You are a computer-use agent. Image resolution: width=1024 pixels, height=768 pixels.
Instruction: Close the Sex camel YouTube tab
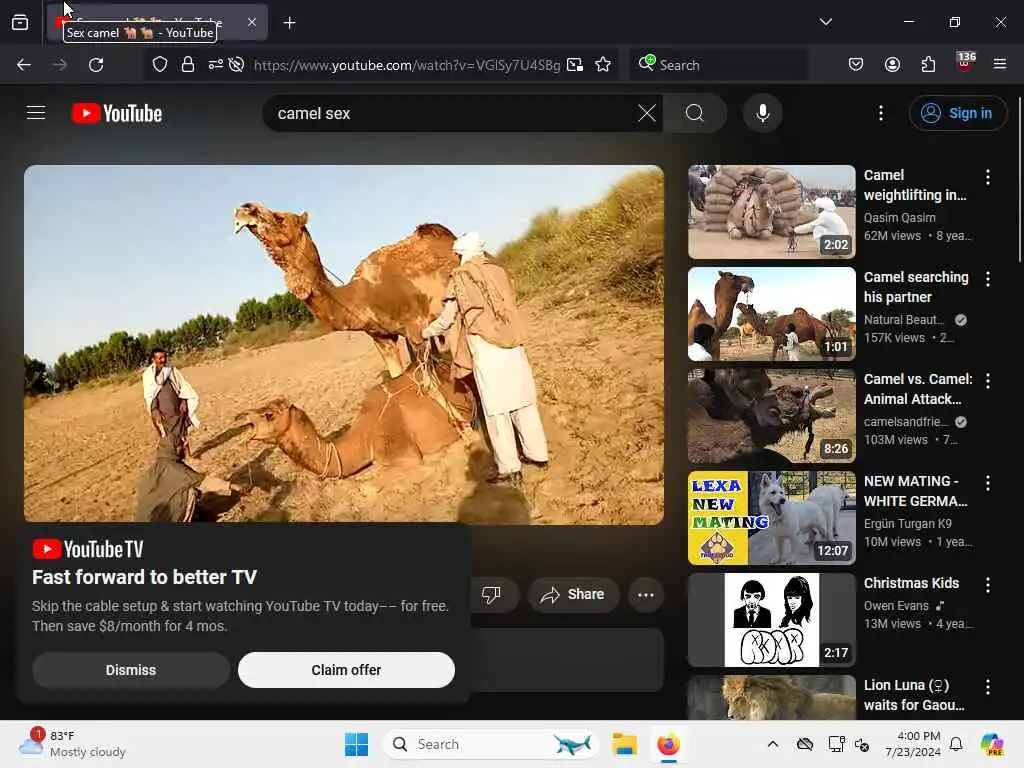[252, 22]
